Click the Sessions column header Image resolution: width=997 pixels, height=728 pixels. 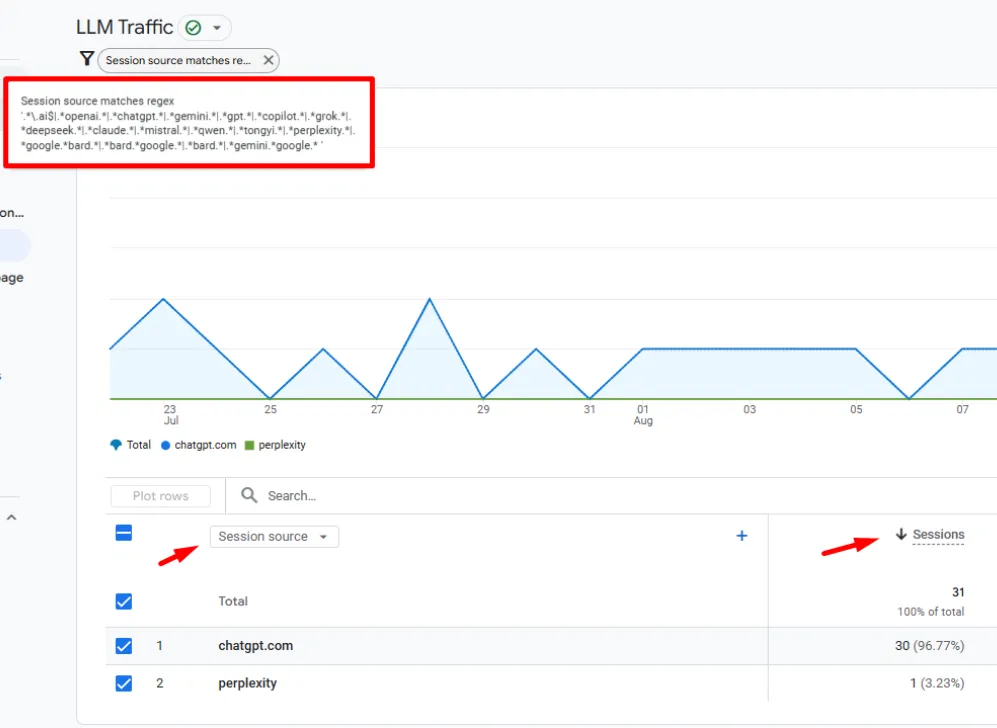[x=938, y=535]
